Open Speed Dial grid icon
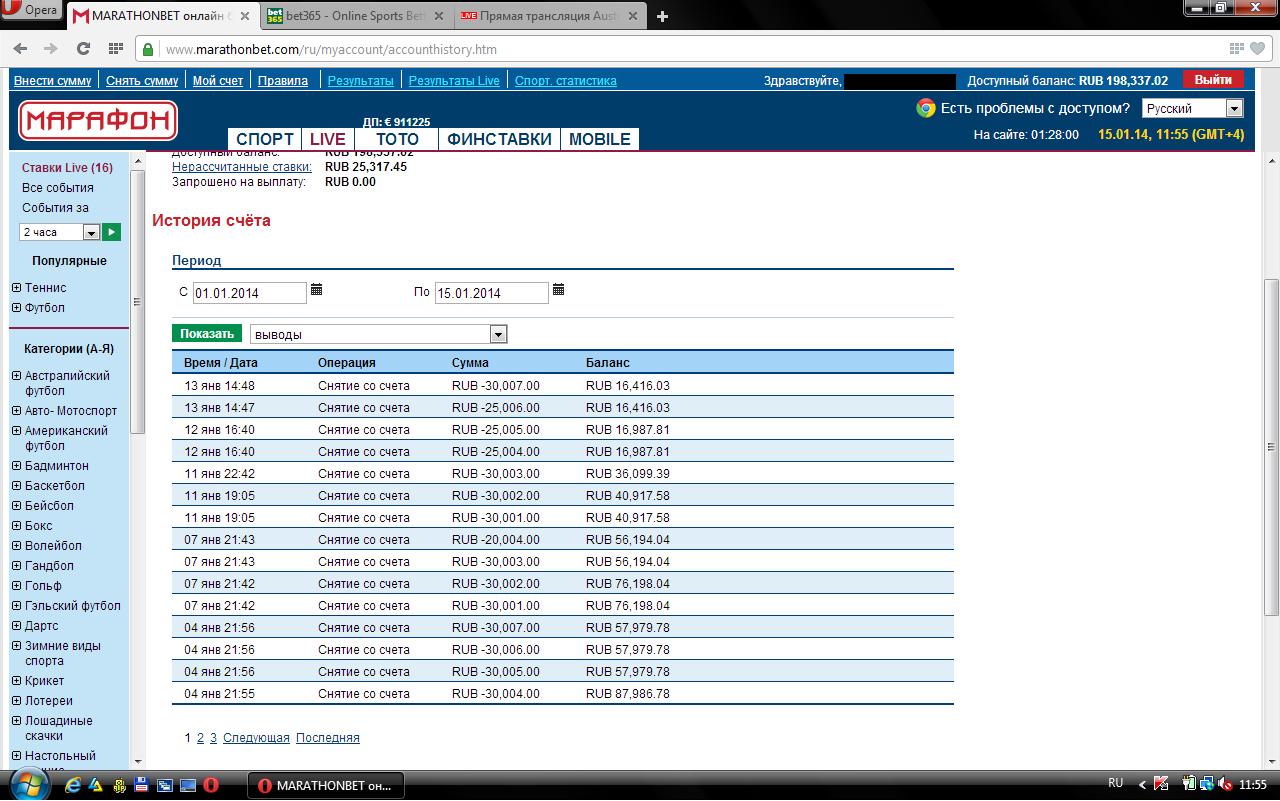The height and width of the screenshot is (801, 1280). pos(115,49)
